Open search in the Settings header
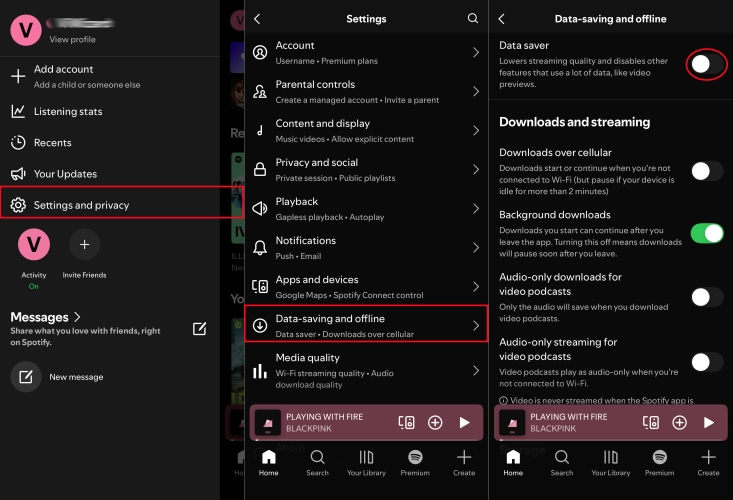Viewport: 733px width, 500px height. click(473, 18)
